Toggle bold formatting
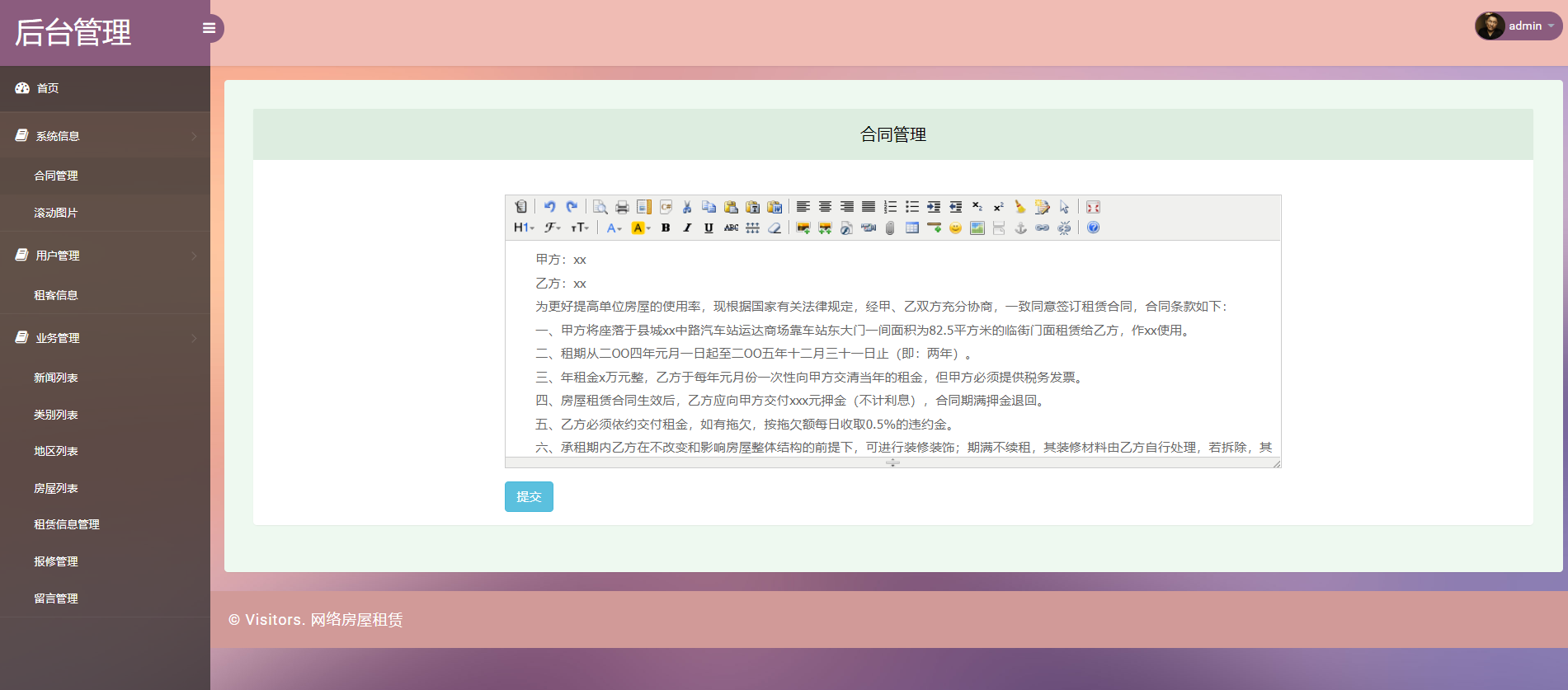 point(666,228)
